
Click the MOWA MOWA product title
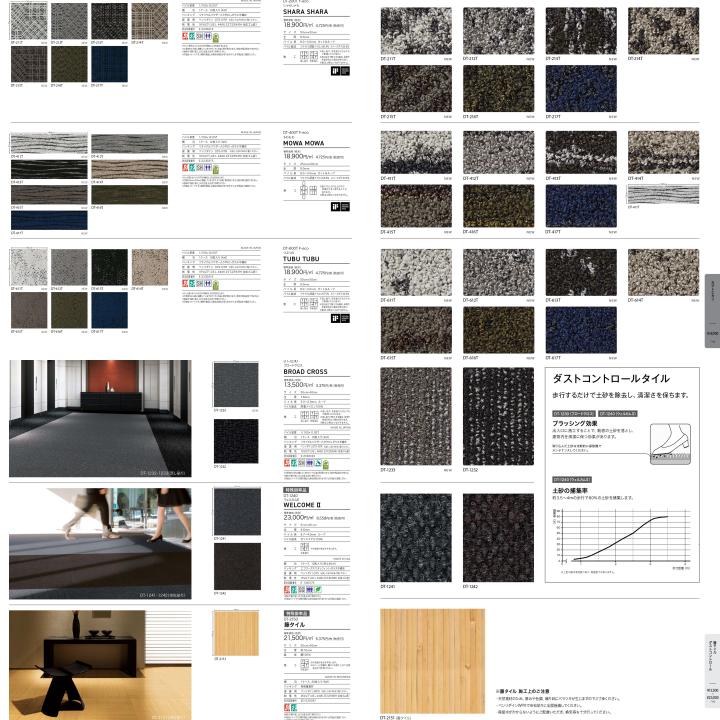(304, 143)
